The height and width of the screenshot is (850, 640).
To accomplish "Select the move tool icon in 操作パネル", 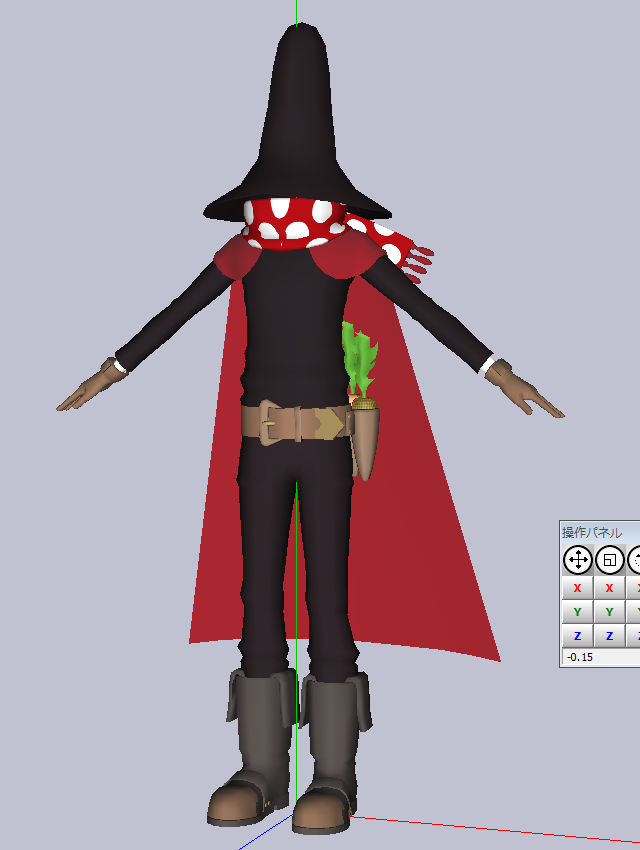I will pos(578,560).
